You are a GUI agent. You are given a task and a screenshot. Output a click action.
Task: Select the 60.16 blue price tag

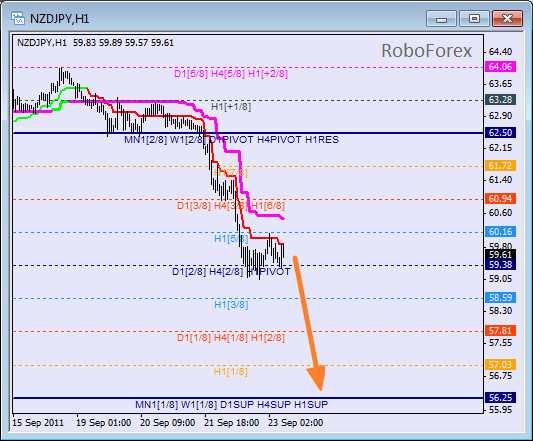(500, 232)
